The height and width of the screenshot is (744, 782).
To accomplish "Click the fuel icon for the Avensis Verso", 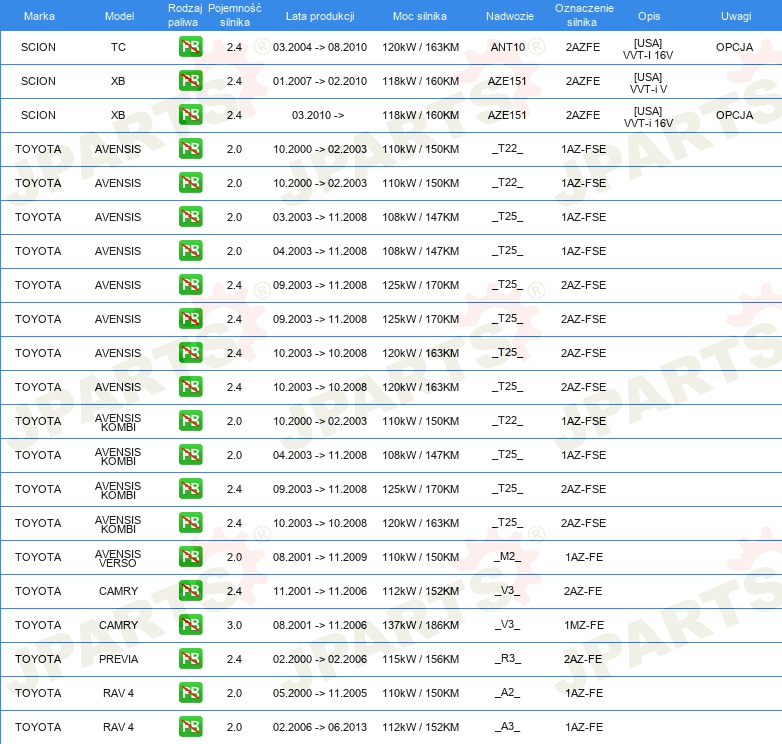I will pos(190,557).
